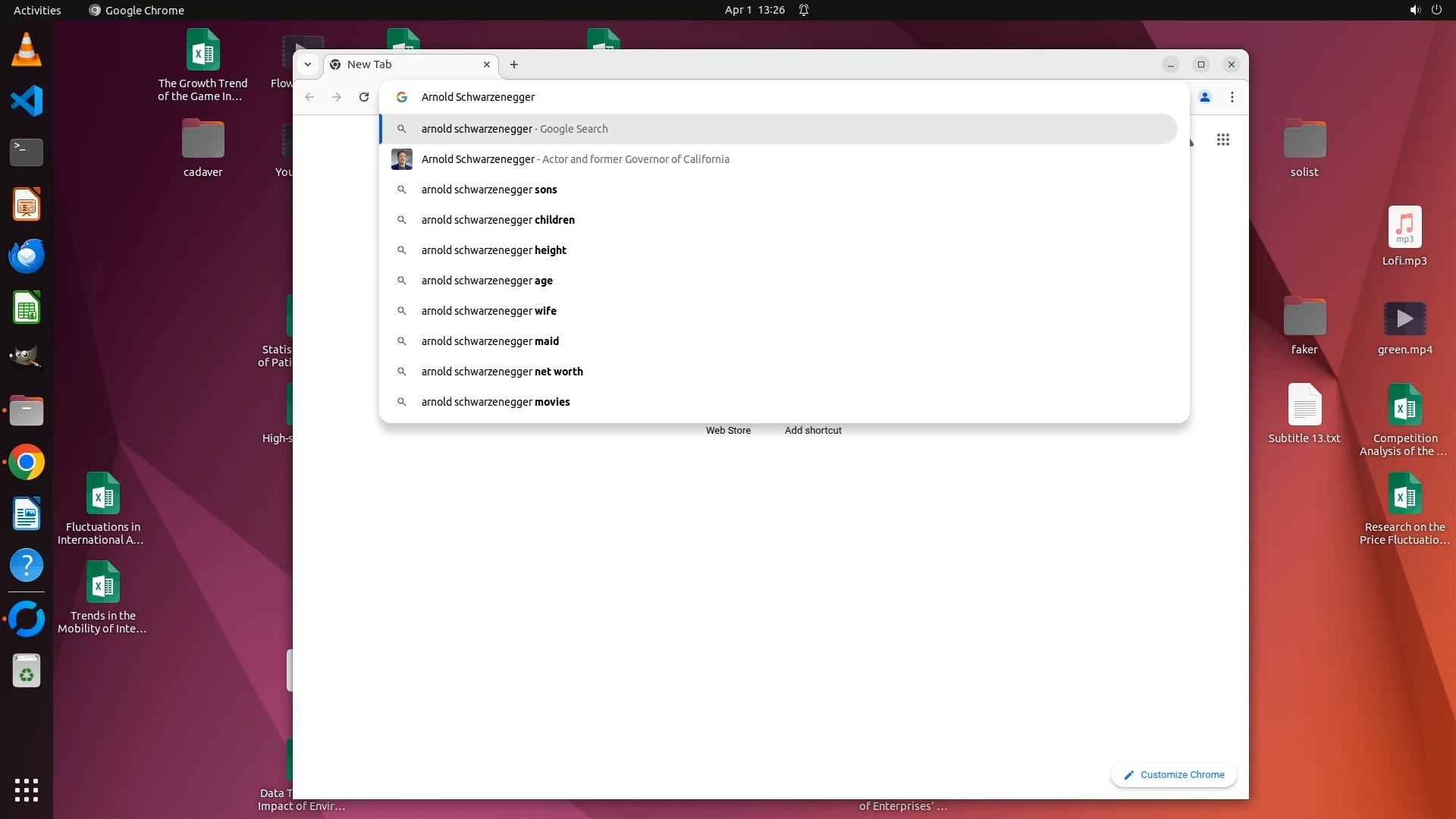Open the Google apps grid icon
This screenshot has height=819, width=1456.
coord(1222,140)
